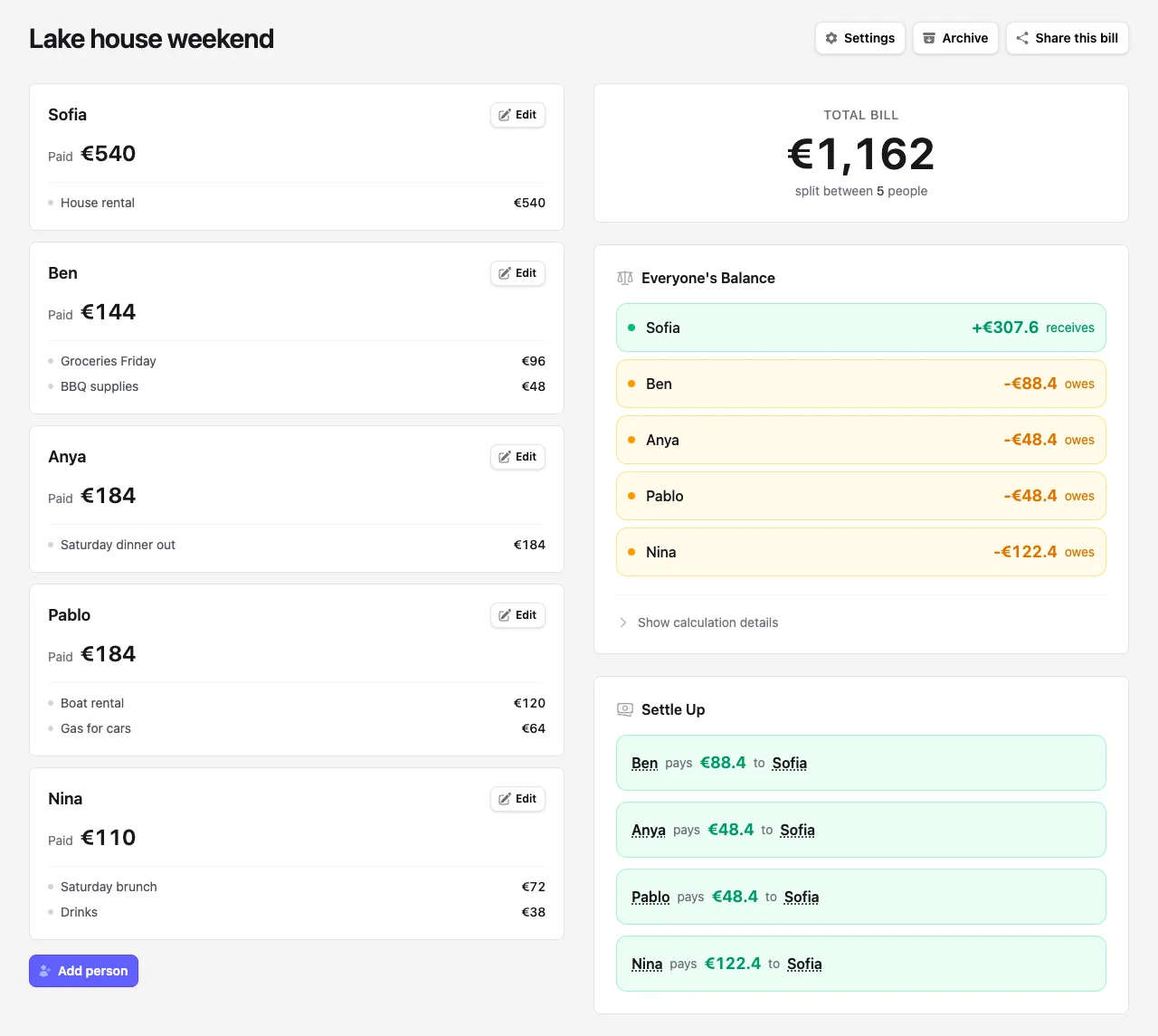Click the €120 Boat rental amount
The width and height of the screenshot is (1158, 1036).
pos(529,703)
